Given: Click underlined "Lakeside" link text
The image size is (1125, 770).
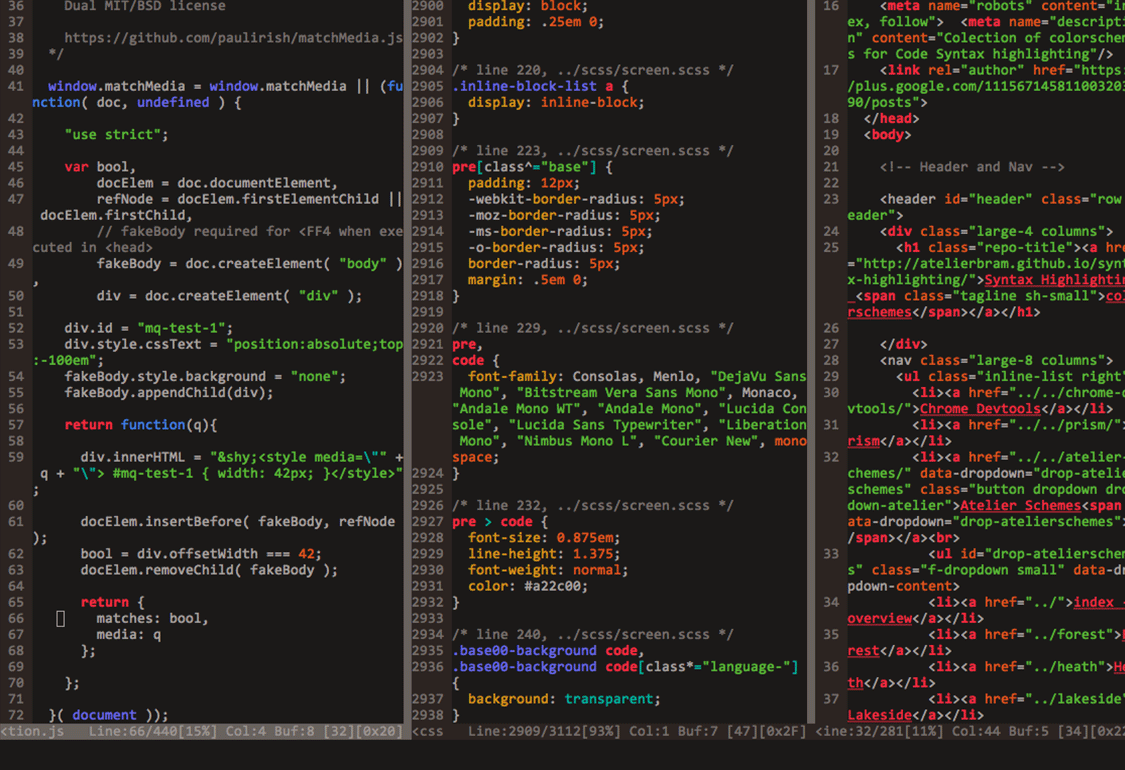Looking at the screenshot, I should 880,715.
